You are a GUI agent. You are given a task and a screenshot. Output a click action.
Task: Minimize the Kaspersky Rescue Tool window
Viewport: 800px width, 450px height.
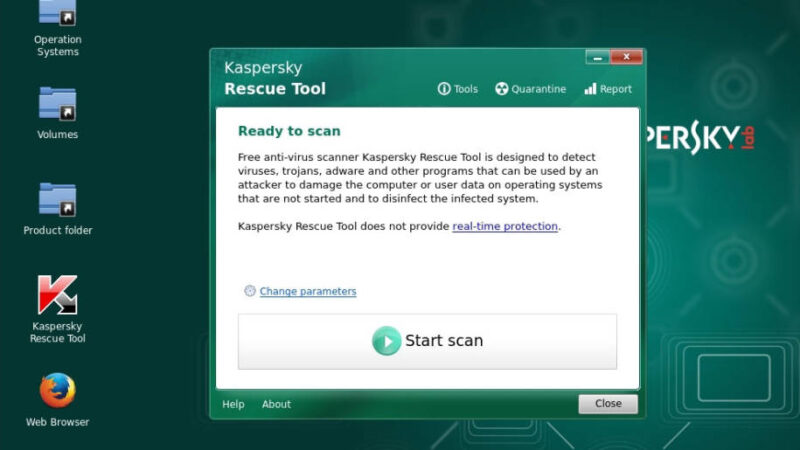tap(597, 57)
